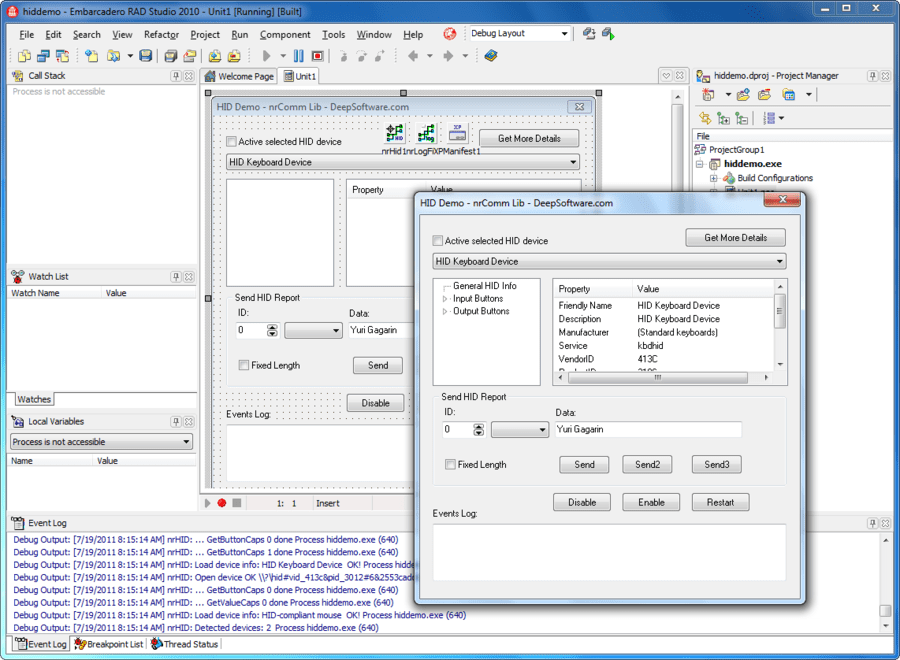This screenshot has height=660, width=900.
Task: Switch to the Welcome Page tab
Action: (239, 76)
